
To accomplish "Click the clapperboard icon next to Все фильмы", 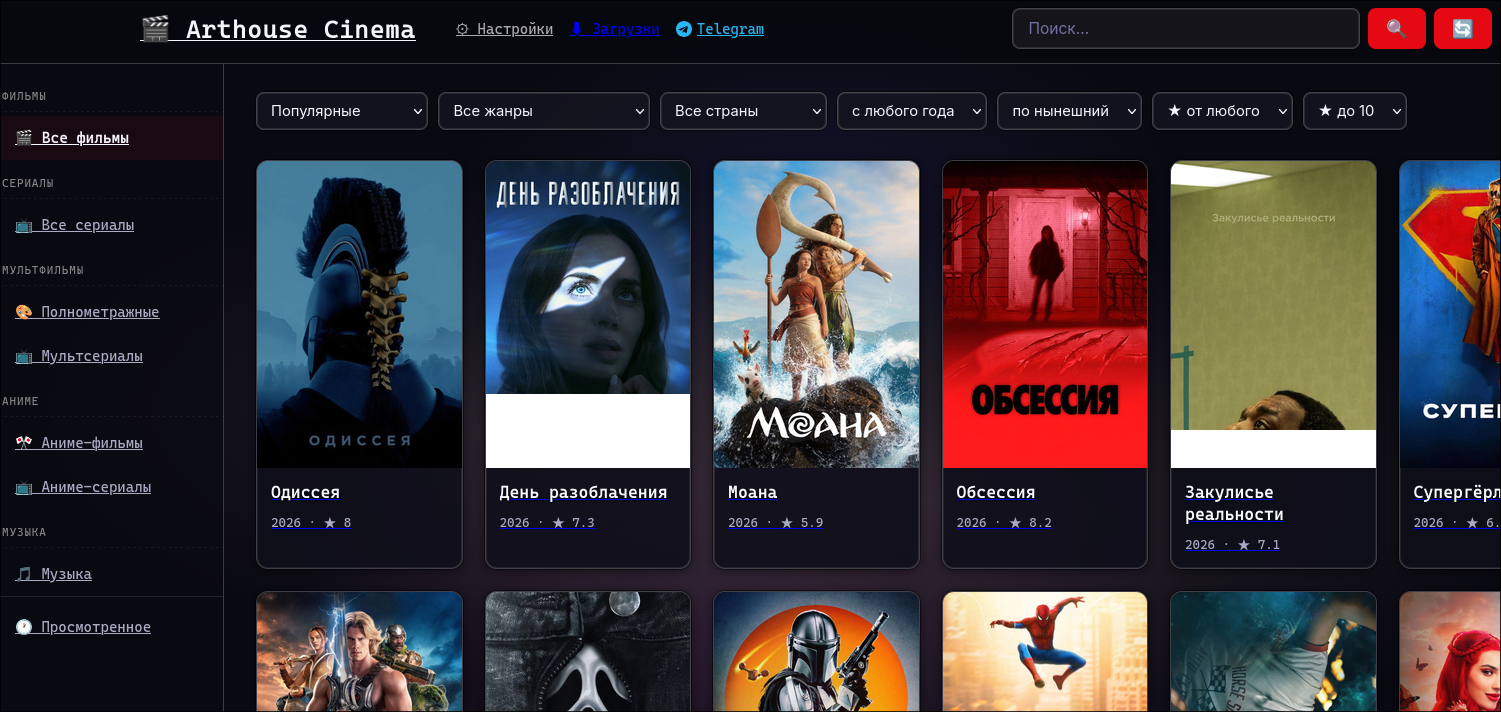I will tap(24, 138).
